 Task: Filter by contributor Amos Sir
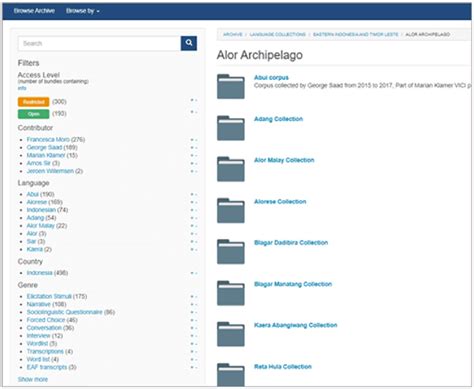pos(38,163)
